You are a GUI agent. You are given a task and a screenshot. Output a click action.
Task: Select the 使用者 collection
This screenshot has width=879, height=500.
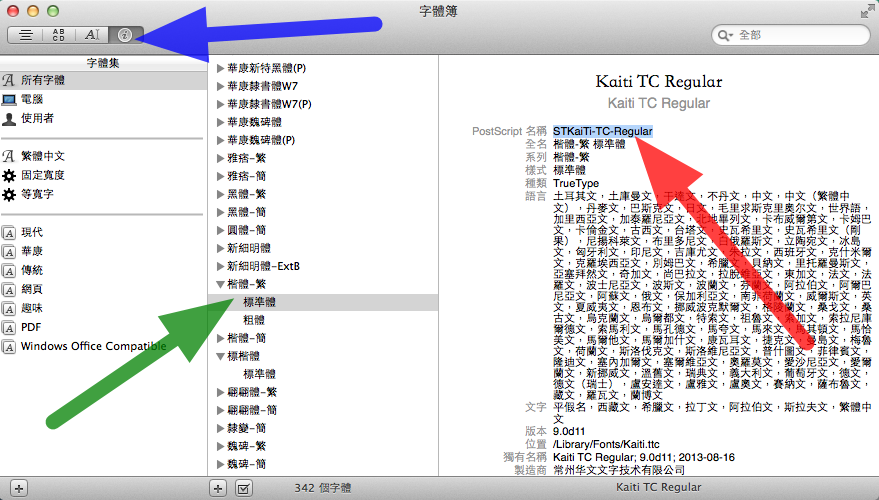click(x=103, y=118)
